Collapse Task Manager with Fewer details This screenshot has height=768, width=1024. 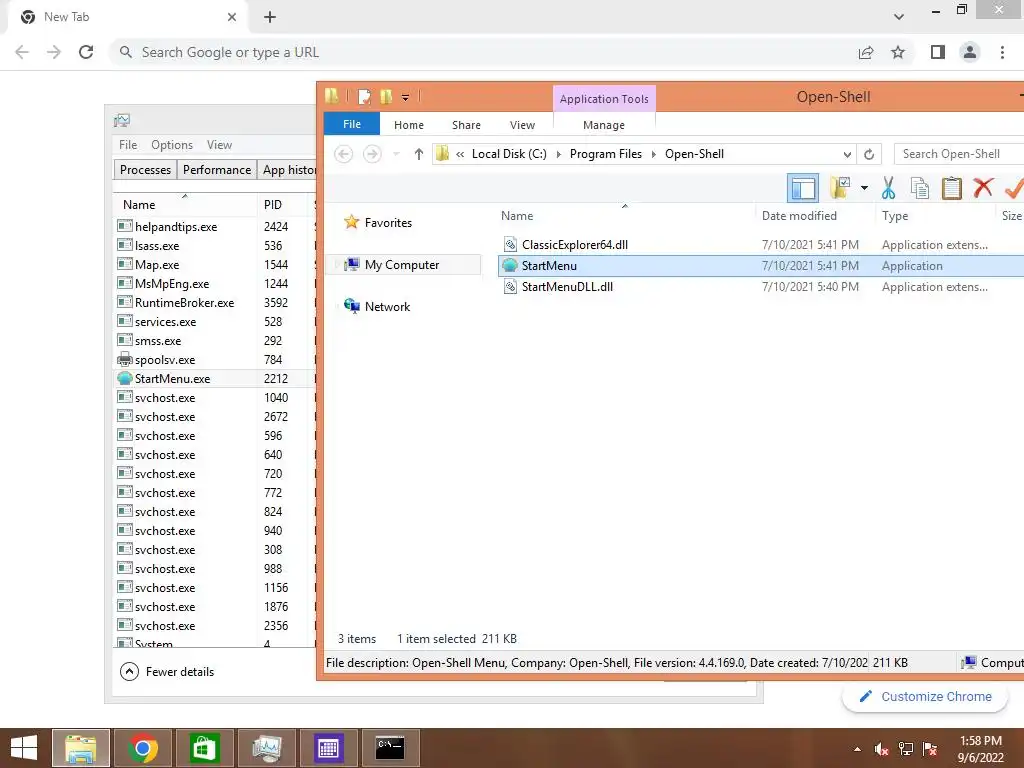point(167,671)
